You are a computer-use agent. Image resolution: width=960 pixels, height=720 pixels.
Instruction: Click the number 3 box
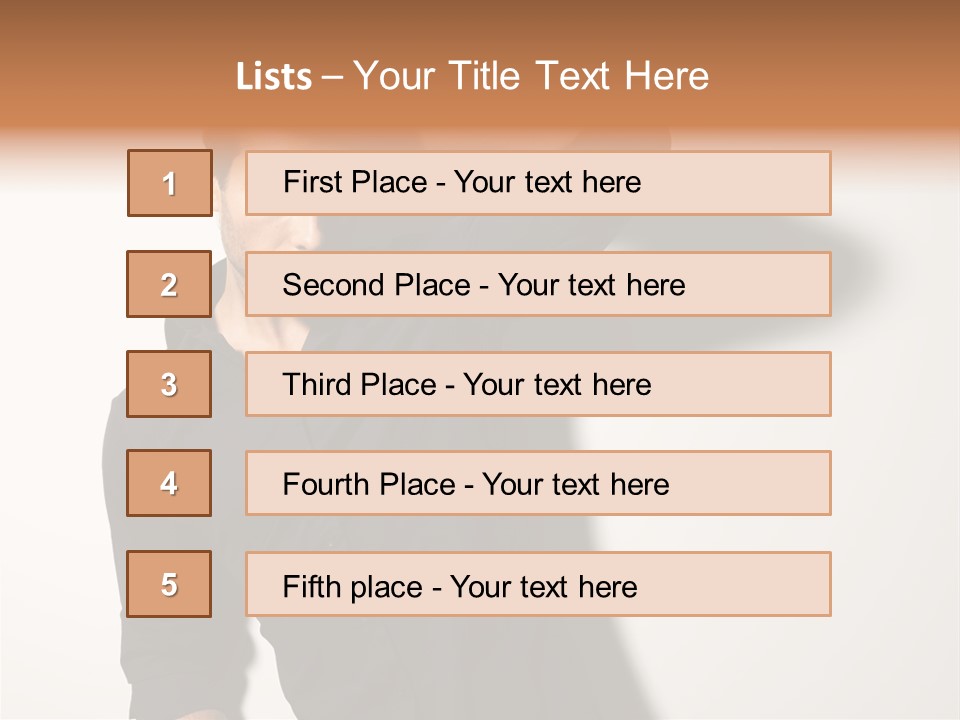pyautogui.click(x=169, y=384)
